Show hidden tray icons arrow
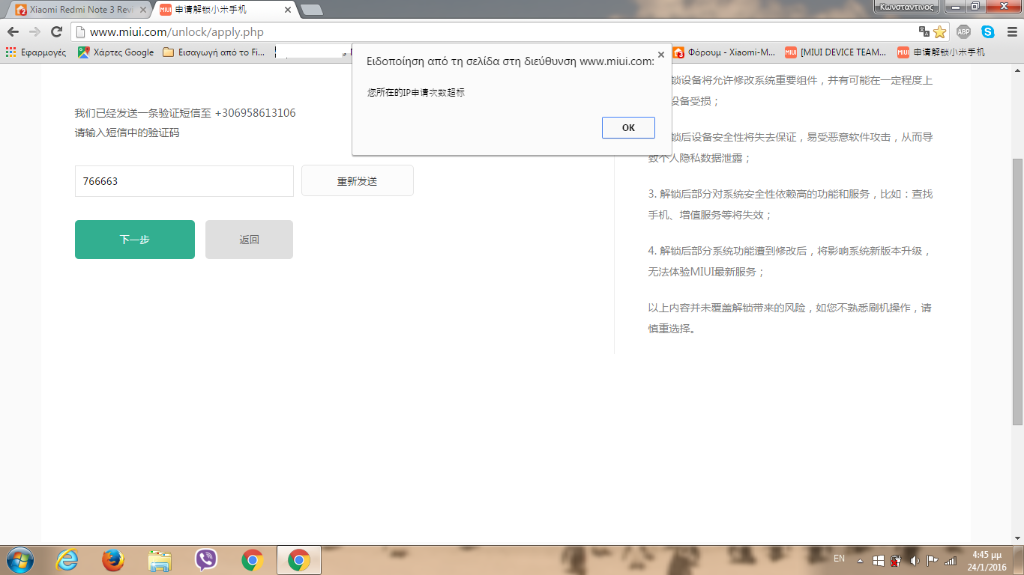Viewport: 1024px width, 575px height. (x=860, y=561)
